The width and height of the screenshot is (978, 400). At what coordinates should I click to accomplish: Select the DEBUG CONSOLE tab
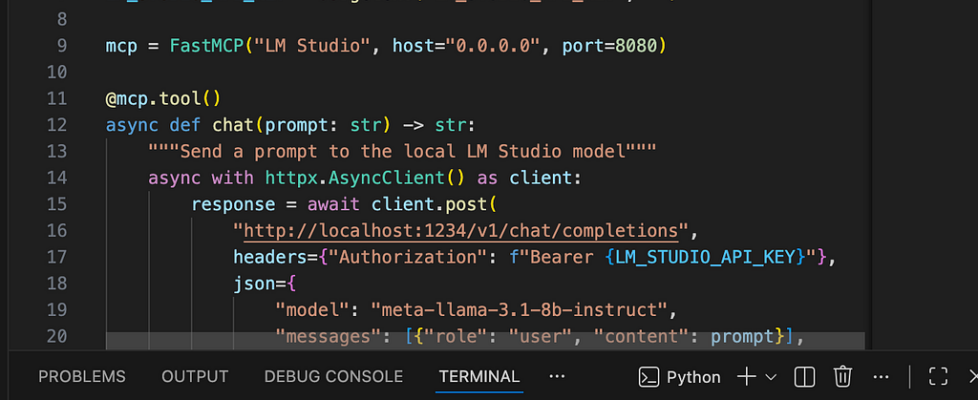(x=333, y=377)
